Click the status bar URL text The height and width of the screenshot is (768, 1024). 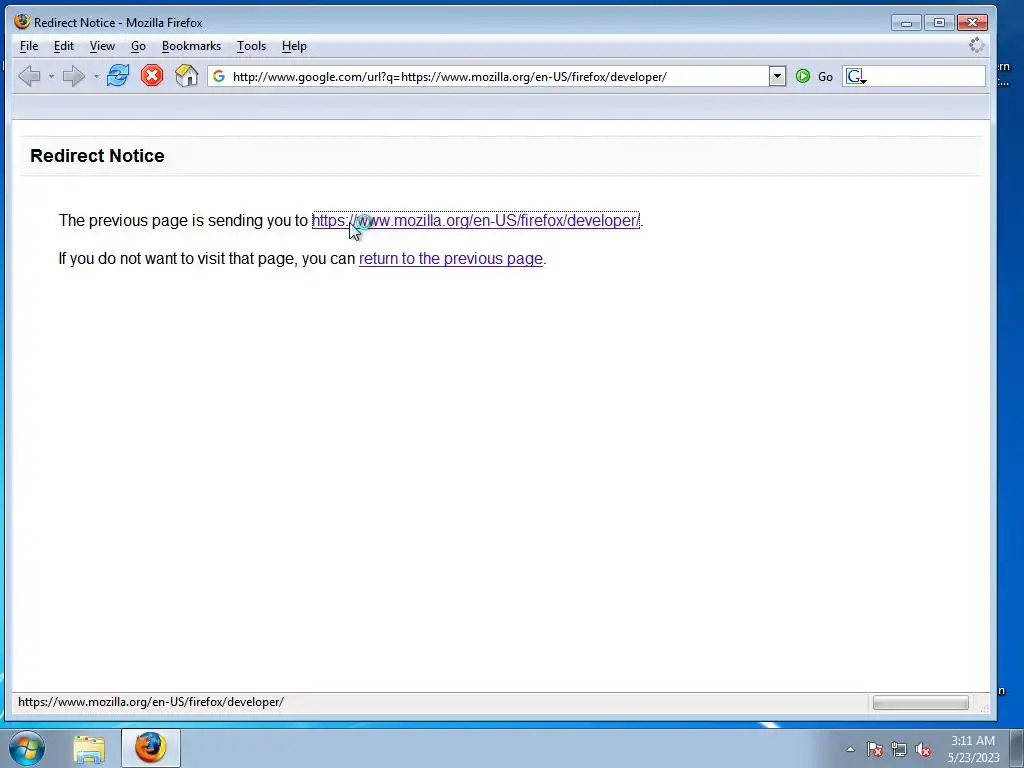coord(151,702)
